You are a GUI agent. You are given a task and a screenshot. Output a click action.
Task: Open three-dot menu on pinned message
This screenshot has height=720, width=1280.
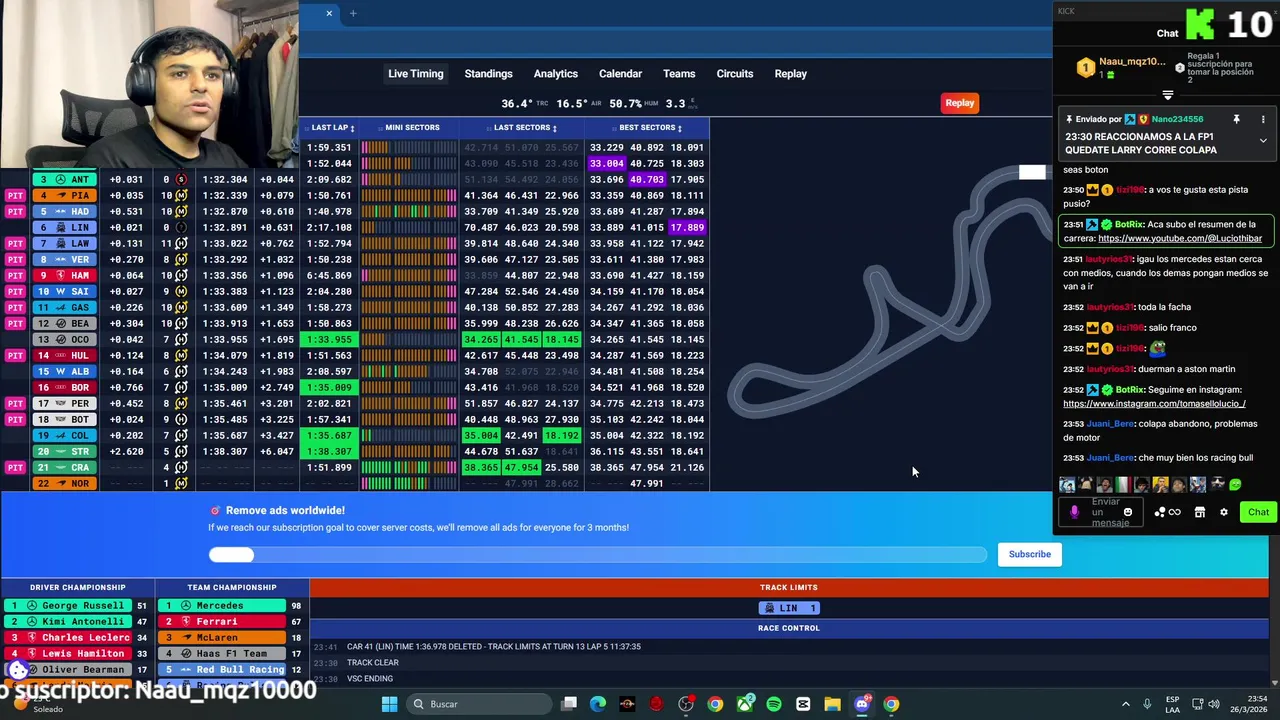1263,120
